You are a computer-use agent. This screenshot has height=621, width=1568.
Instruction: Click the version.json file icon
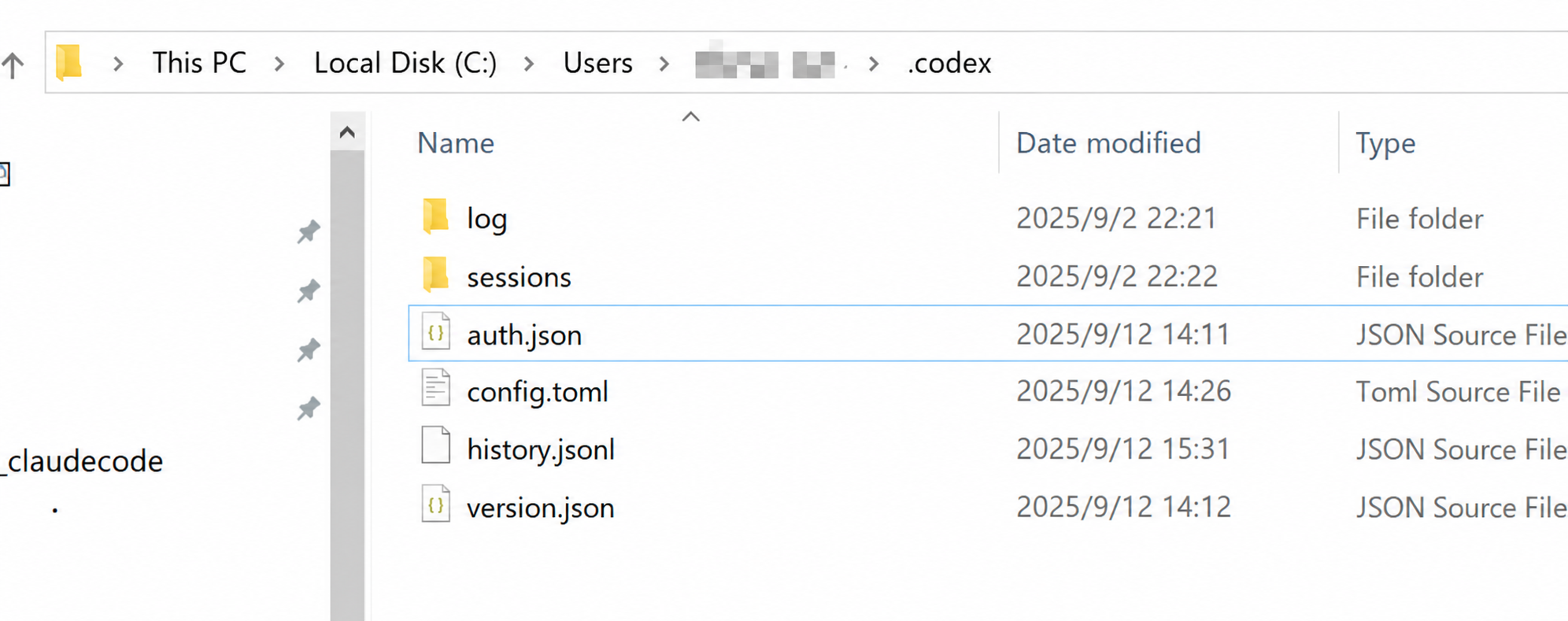[x=435, y=505]
